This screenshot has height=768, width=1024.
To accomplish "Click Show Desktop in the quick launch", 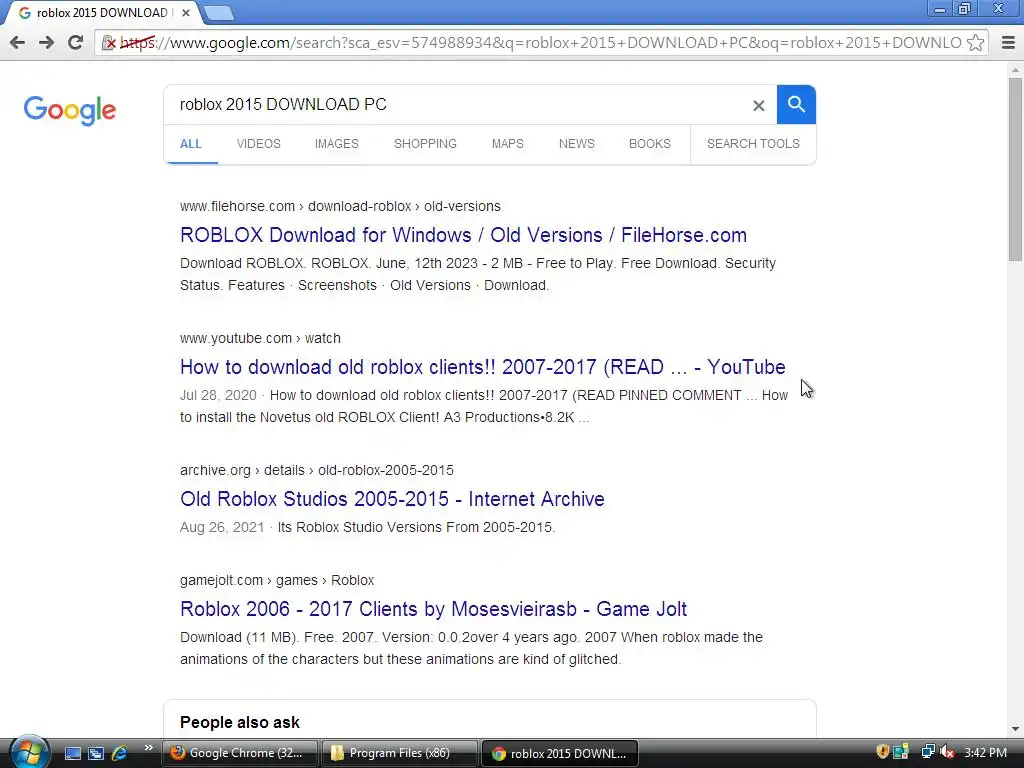I will [72, 753].
